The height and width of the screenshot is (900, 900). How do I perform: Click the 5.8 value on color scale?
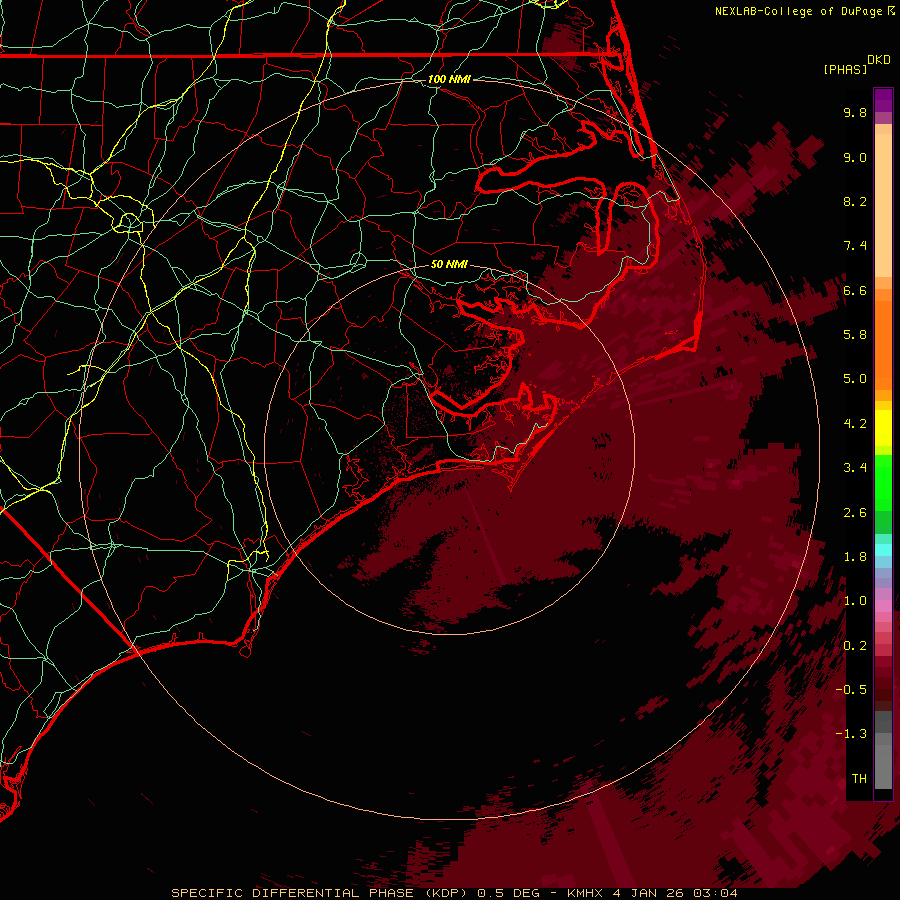click(x=855, y=335)
